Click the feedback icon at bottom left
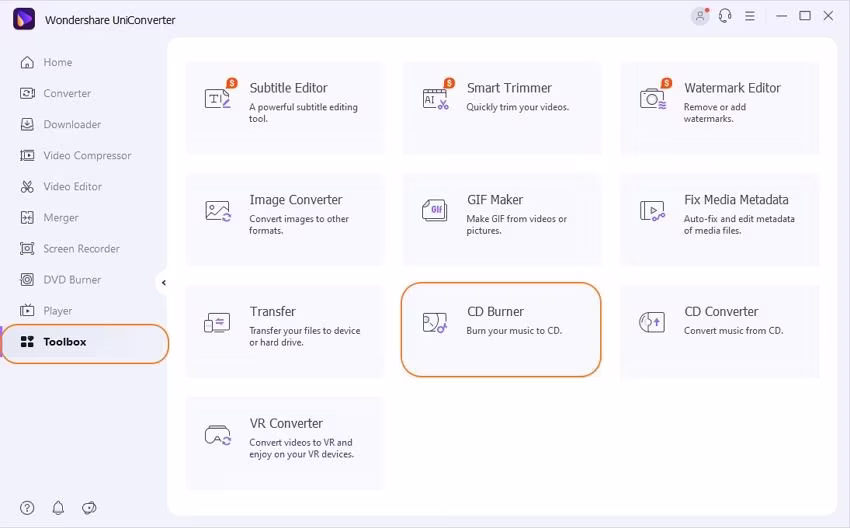850x528 pixels. pyautogui.click(x=89, y=508)
